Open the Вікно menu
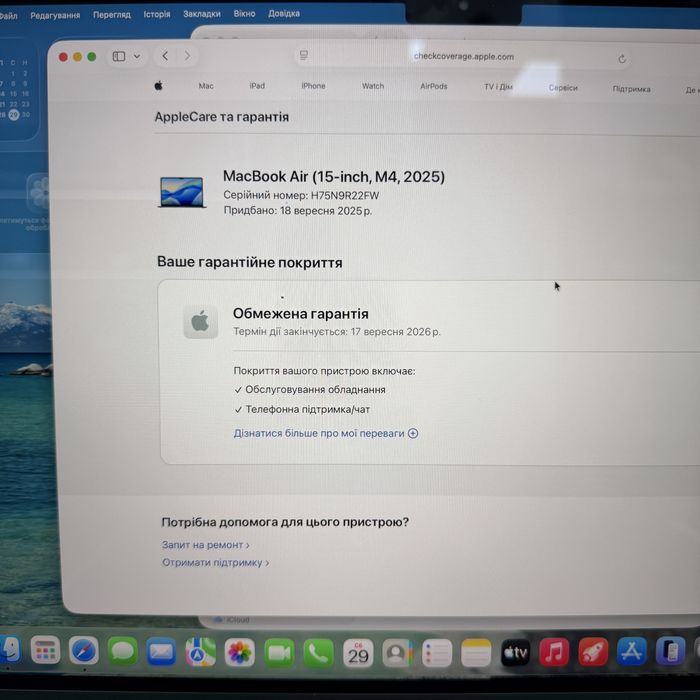The width and height of the screenshot is (700, 700). click(244, 13)
